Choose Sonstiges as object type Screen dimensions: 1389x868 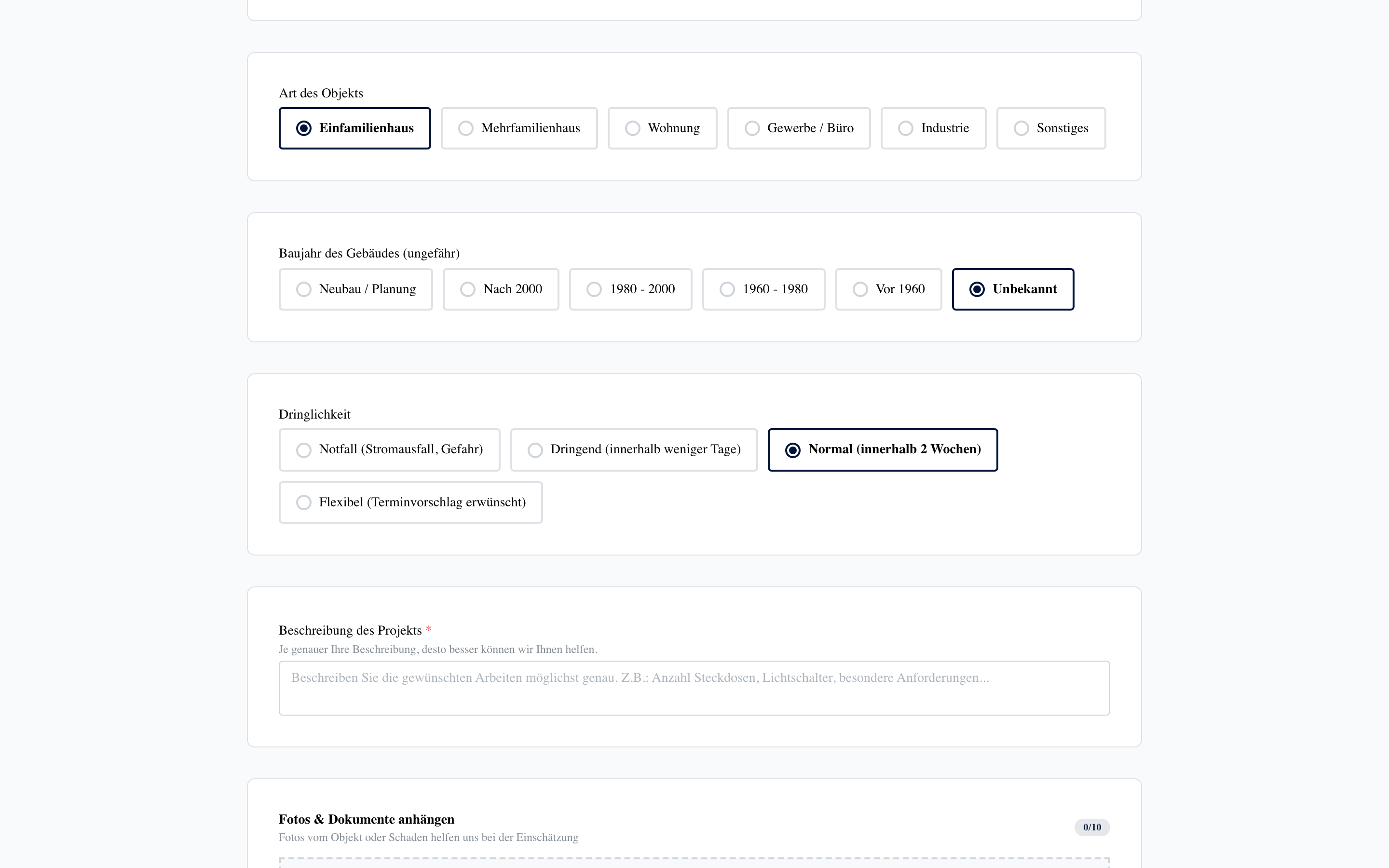[1050, 128]
